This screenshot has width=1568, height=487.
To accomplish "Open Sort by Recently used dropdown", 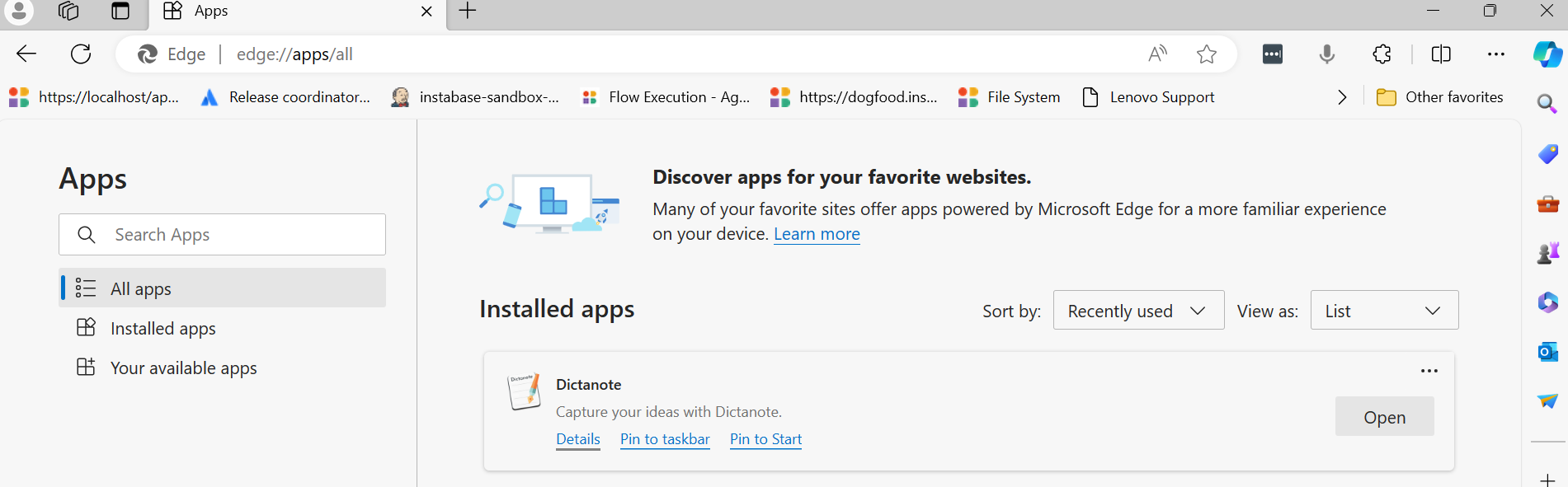I will (x=1138, y=311).
